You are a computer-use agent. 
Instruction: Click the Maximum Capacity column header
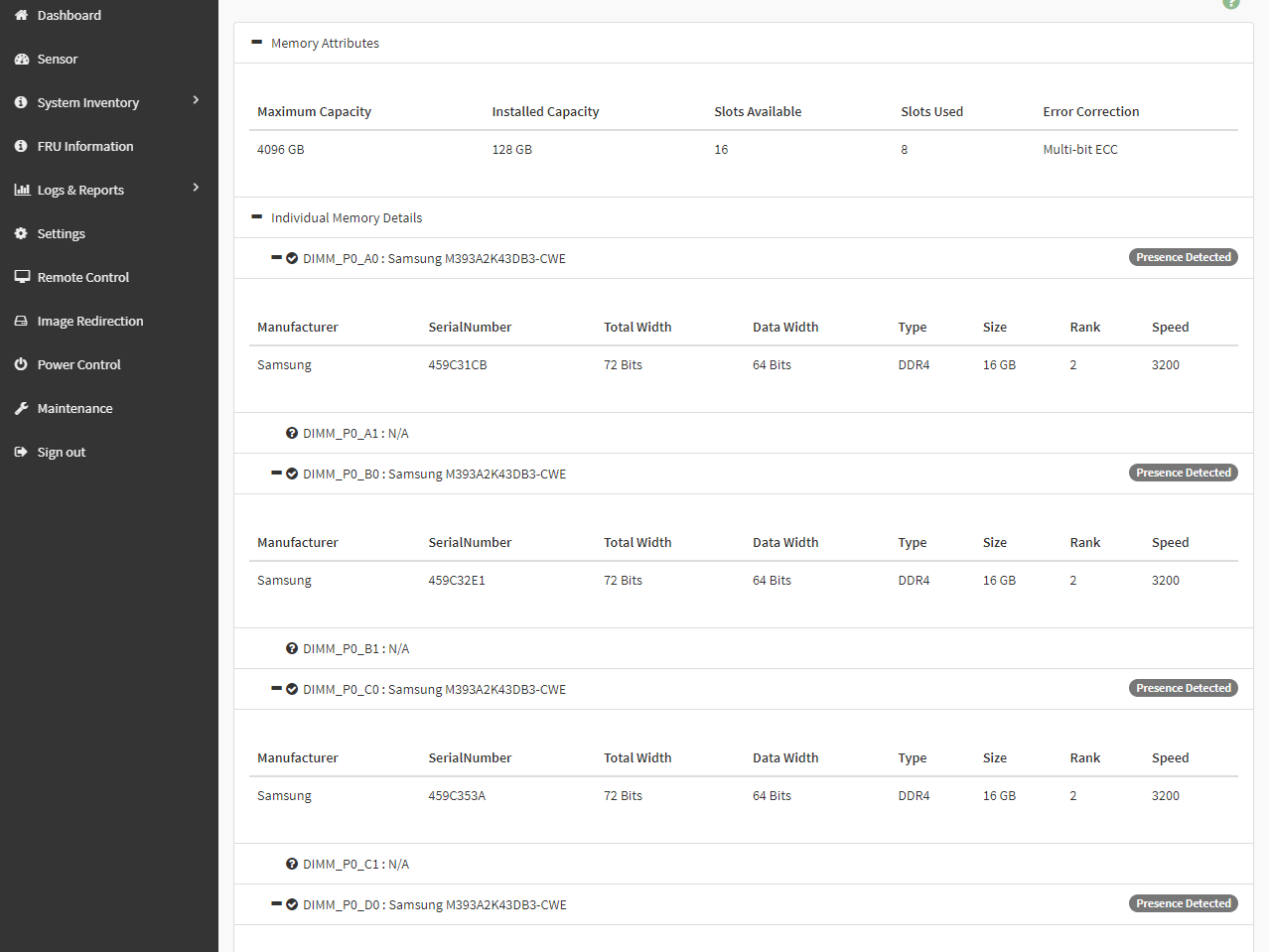tap(314, 112)
